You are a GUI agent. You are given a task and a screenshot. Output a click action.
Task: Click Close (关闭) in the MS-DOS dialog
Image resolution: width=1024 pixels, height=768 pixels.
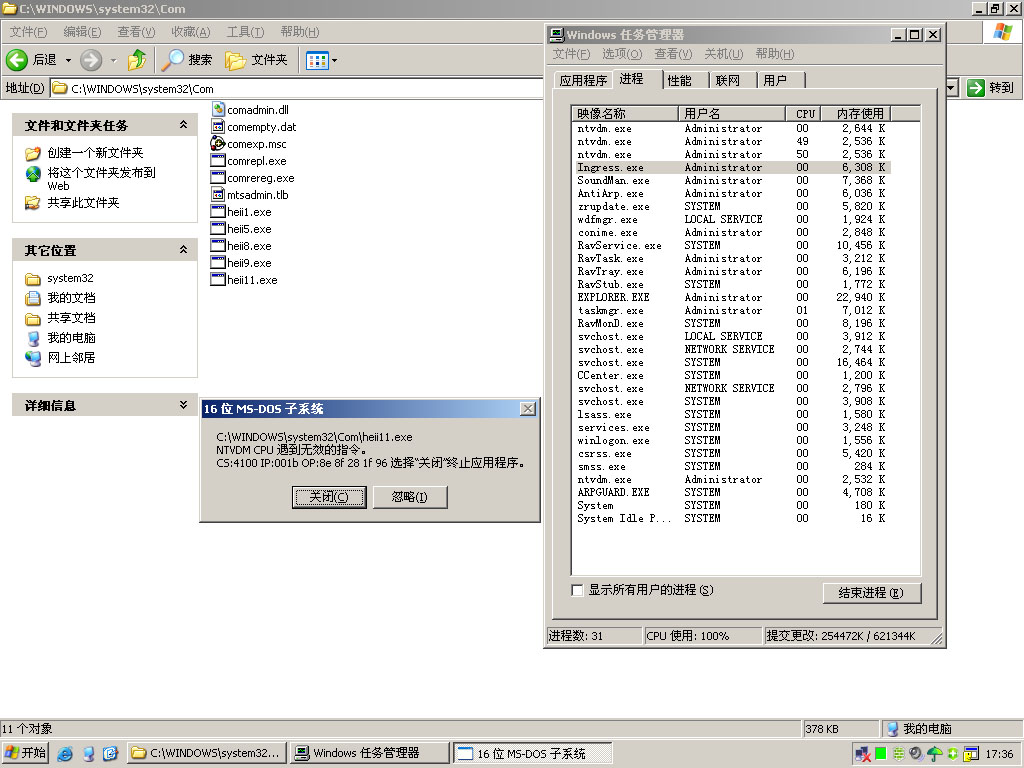click(x=329, y=497)
